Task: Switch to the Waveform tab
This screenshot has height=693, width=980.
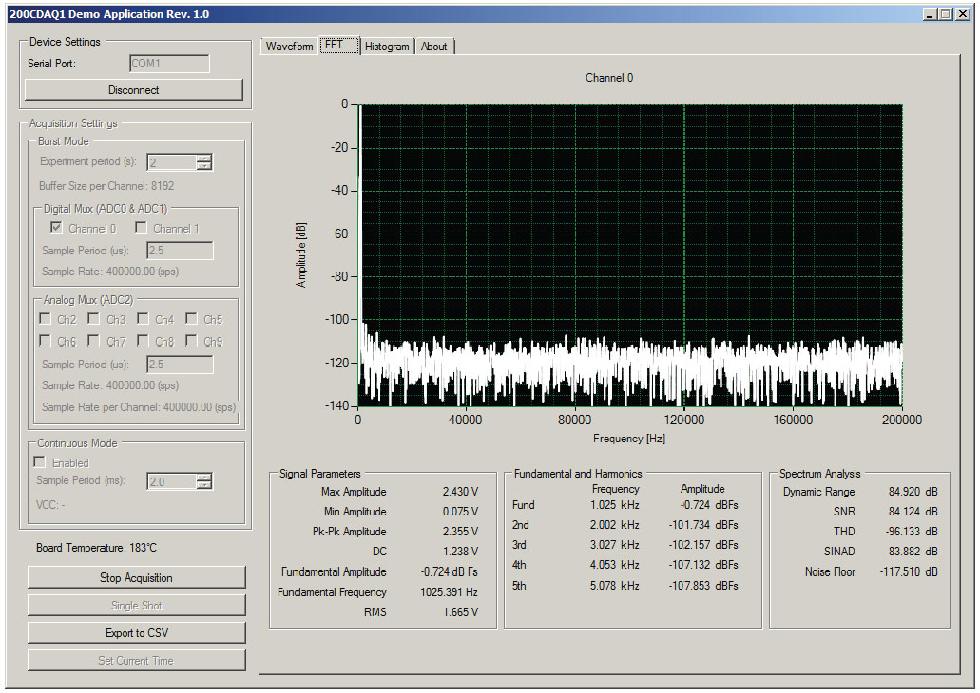Action: (290, 47)
